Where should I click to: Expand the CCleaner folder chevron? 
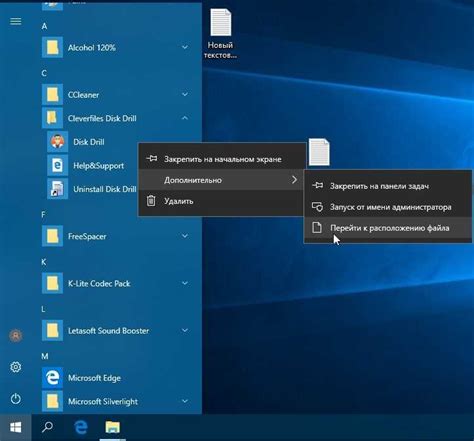[185, 95]
